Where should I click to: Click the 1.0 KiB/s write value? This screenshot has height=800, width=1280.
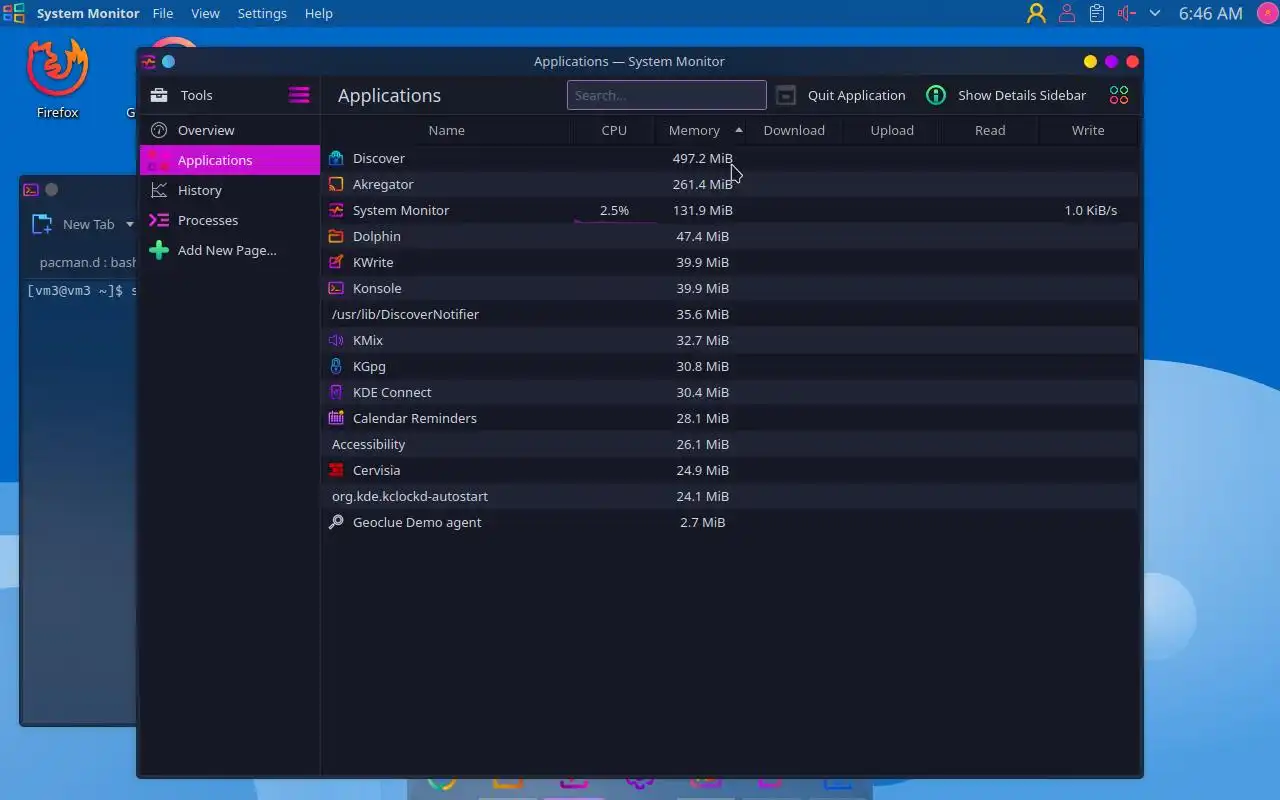point(1091,210)
